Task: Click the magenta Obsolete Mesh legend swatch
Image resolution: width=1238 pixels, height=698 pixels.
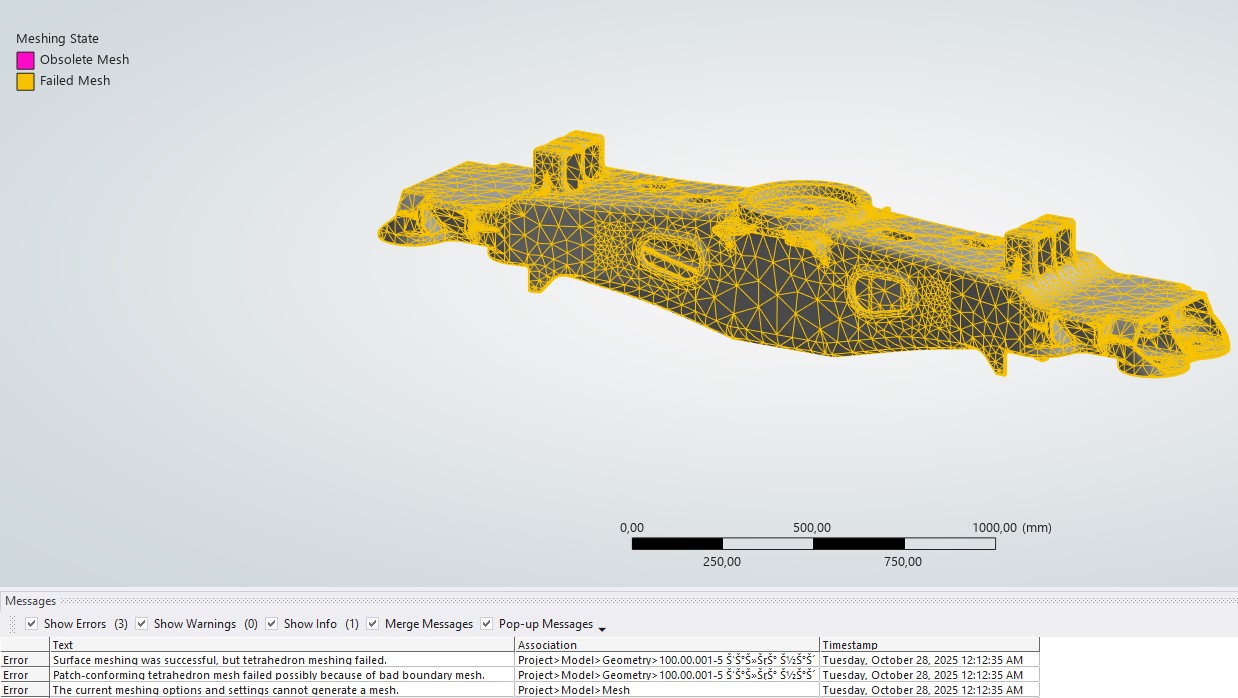Action: (x=25, y=60)
